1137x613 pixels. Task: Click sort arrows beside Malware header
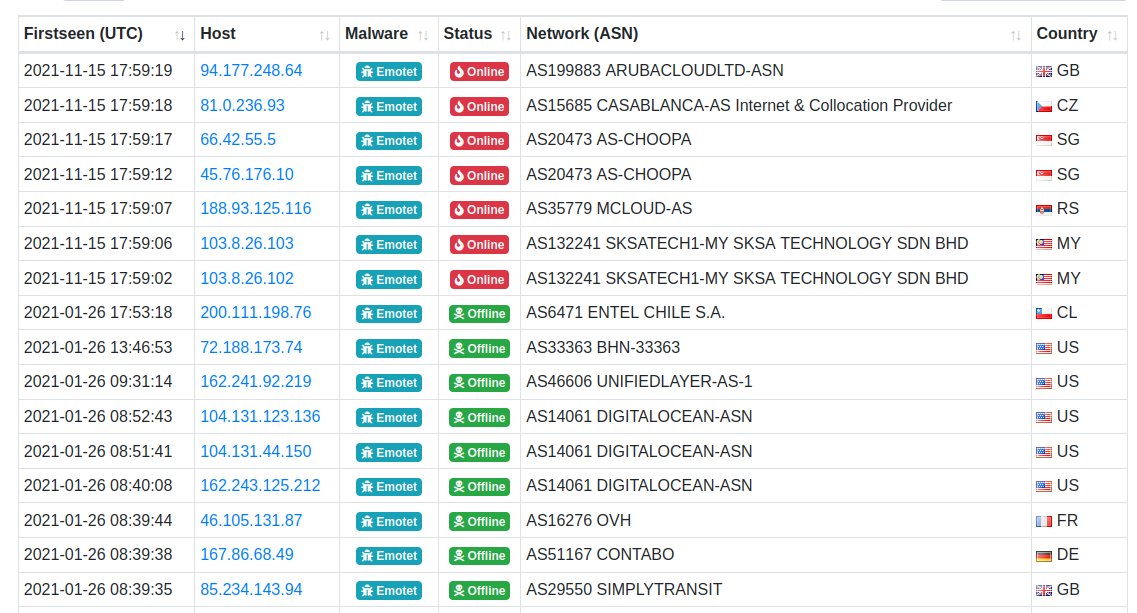point(423,35)
